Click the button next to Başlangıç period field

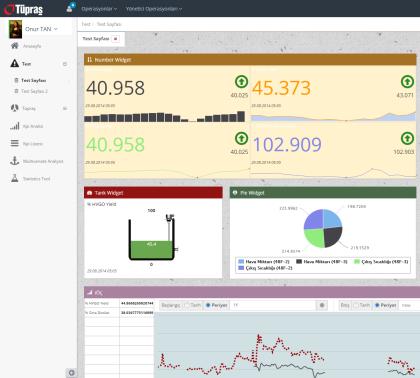click(322, 305)
